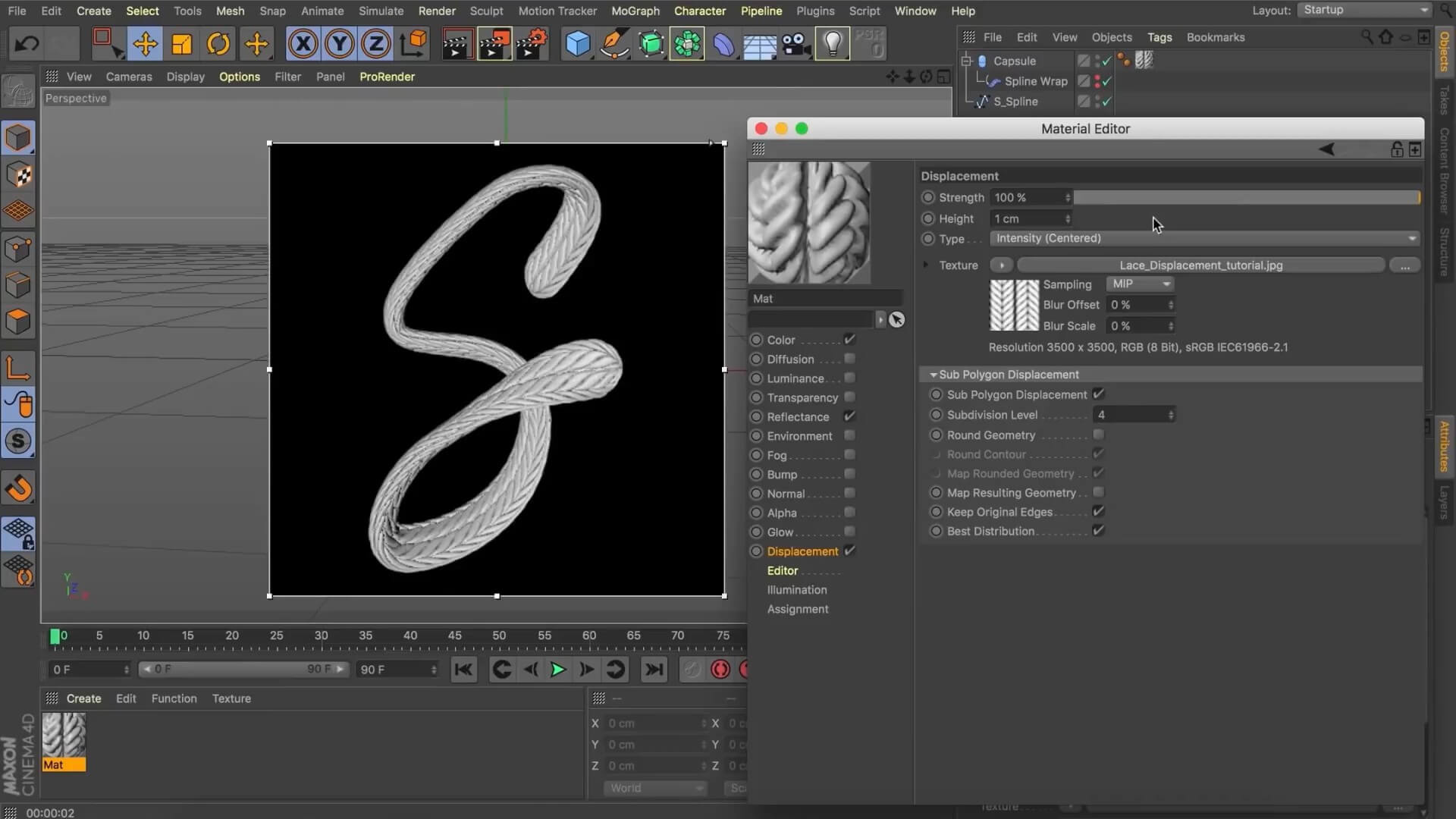The width and height of the screenshot is (1456, 819).
Task: Open the Sampling MIP dropdown
Action: click(x=1141, y=284)
